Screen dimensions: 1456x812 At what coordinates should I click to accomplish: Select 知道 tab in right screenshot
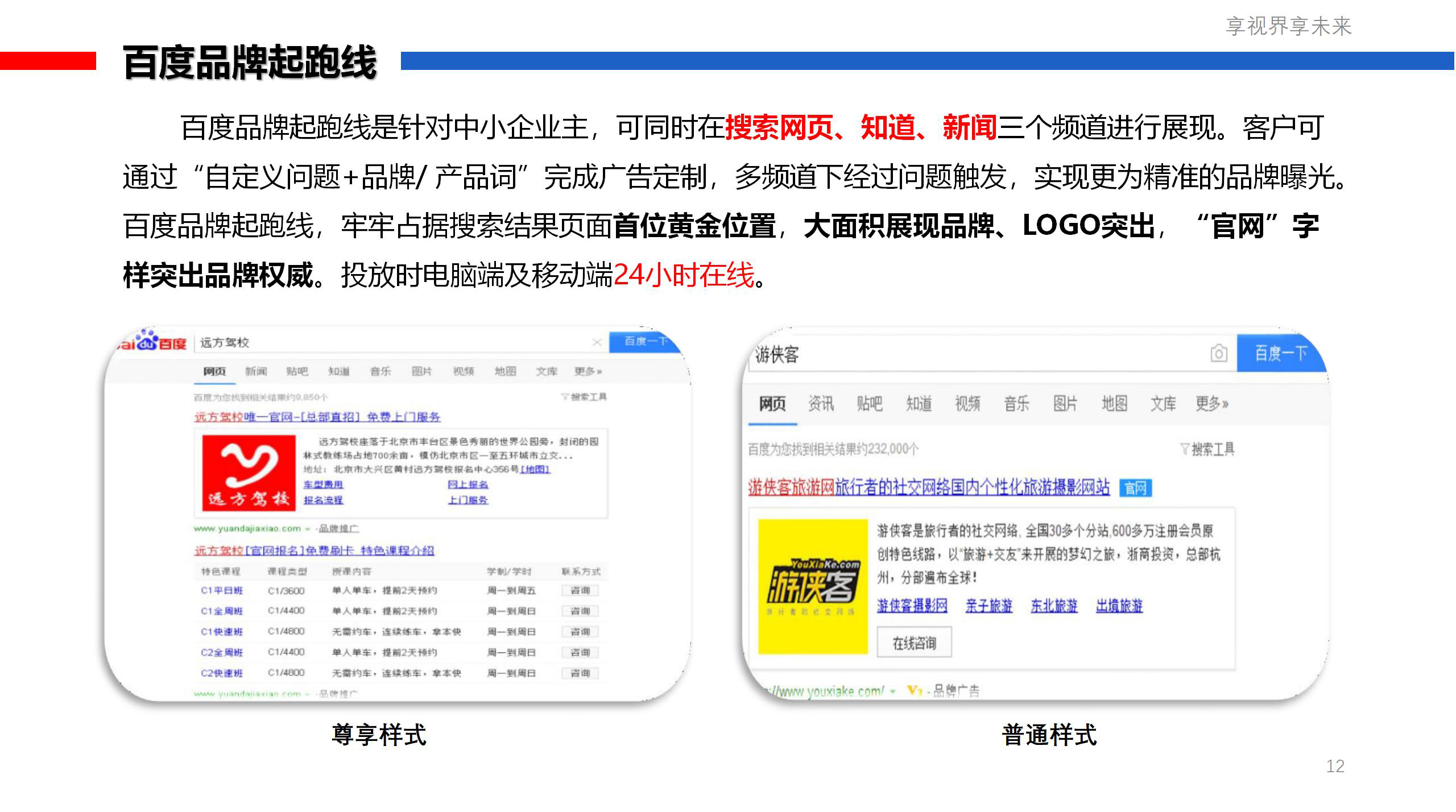(x=919, y=404)
